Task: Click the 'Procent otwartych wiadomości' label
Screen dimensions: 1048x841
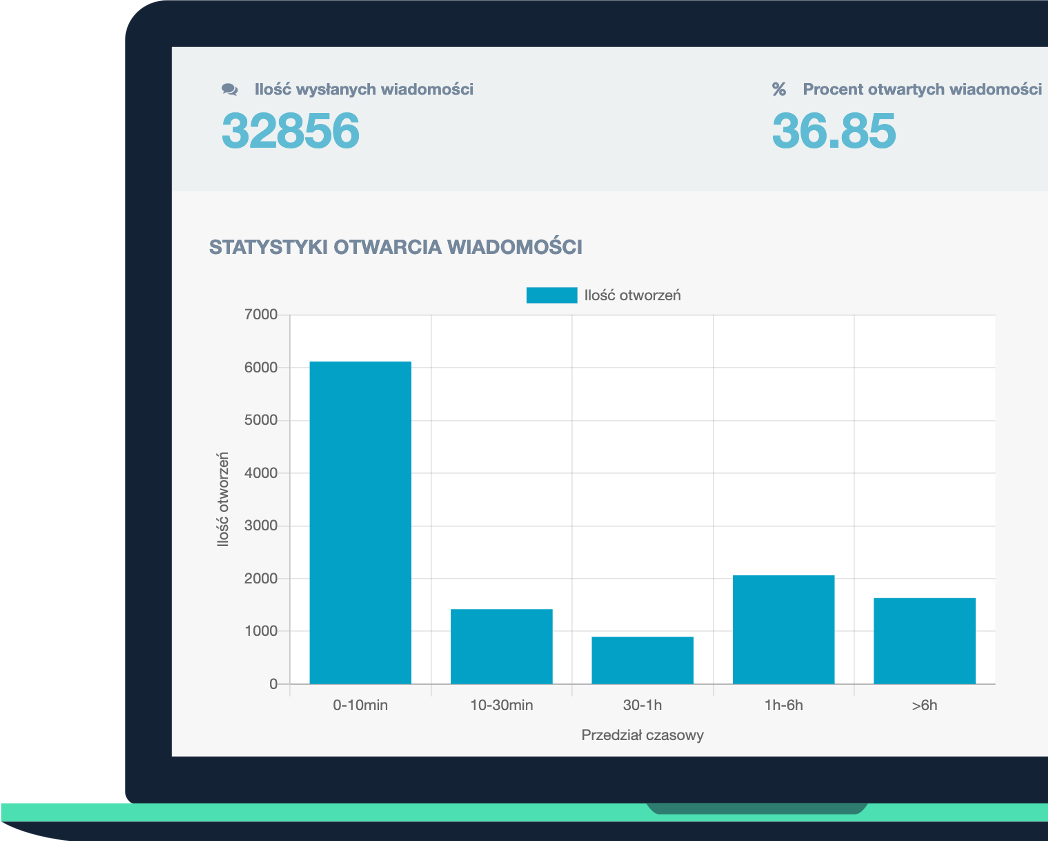Action: (922, 89)
